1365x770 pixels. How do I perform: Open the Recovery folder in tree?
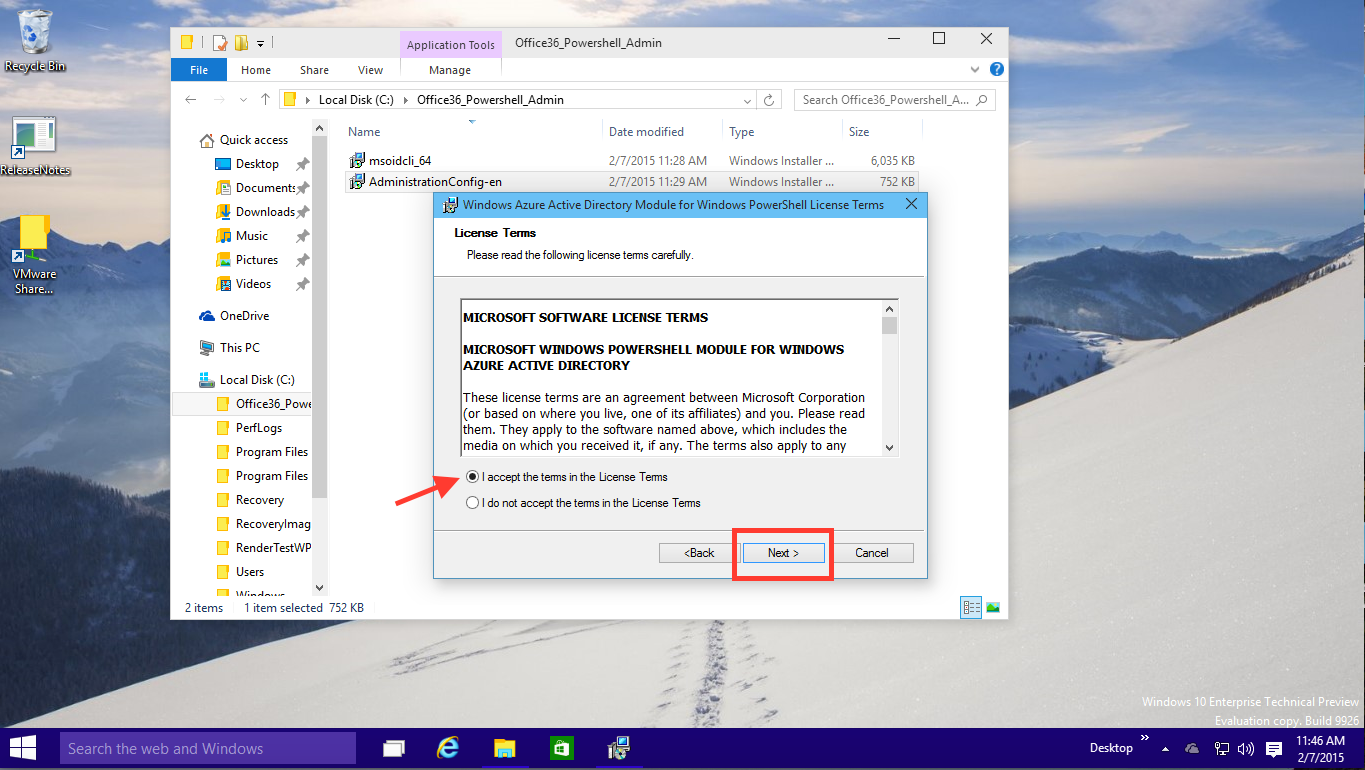coord(260,500)
